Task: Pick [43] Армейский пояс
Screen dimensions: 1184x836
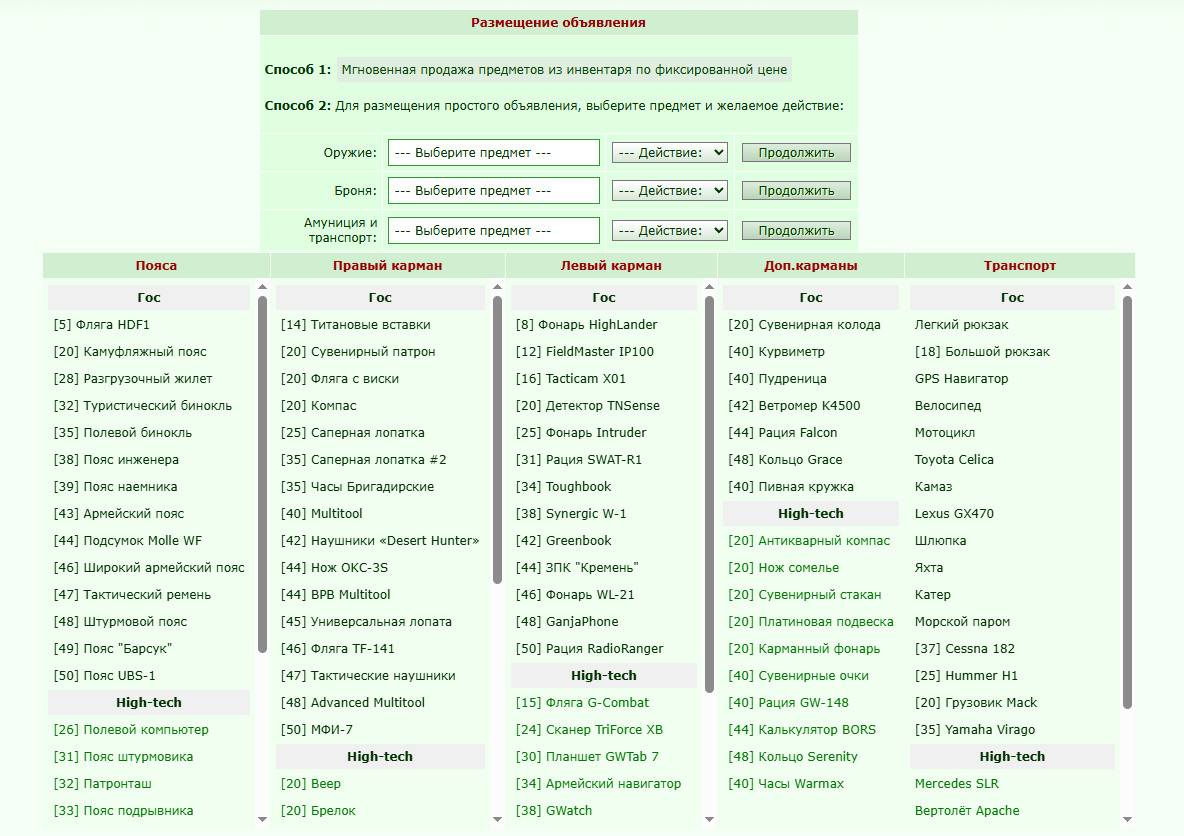Action: pyautogui.click(x=119, y=514)
